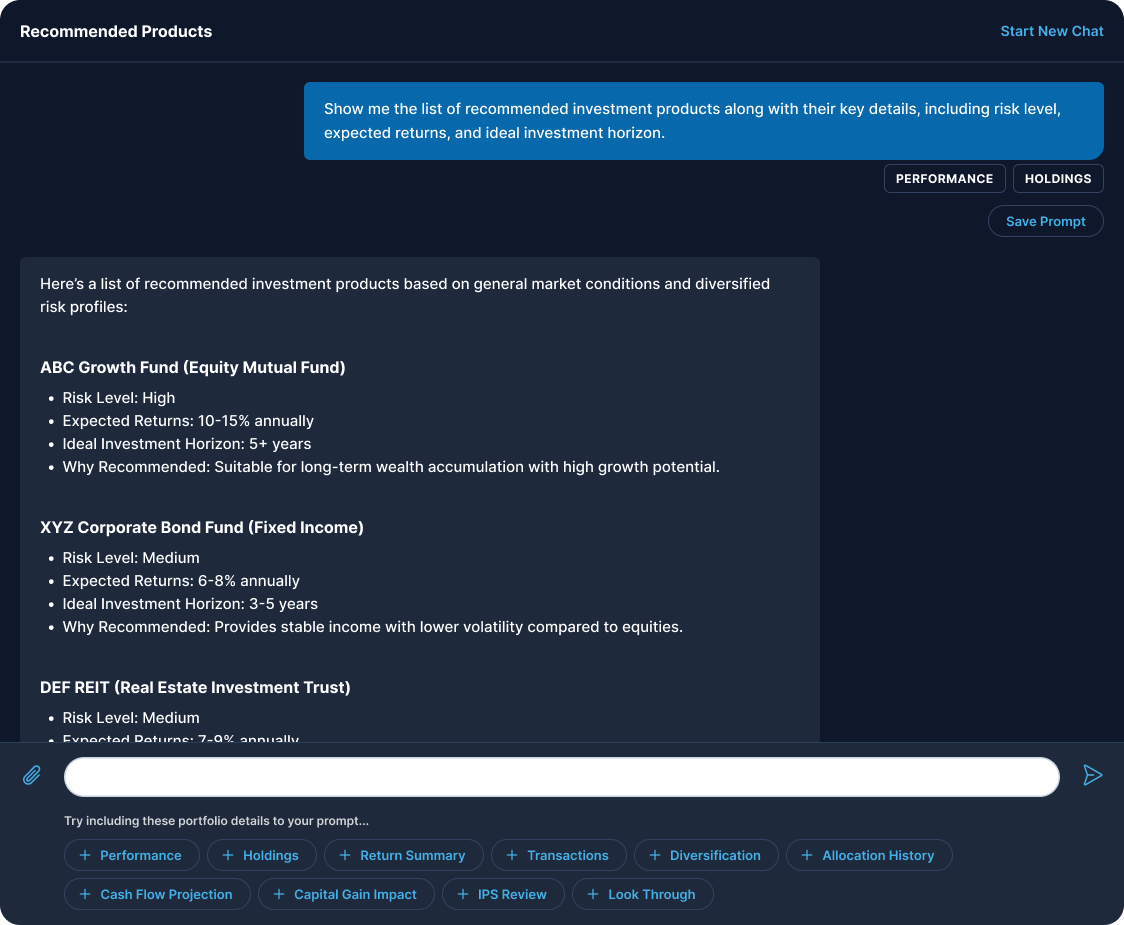Click plus icon on Holdings chip
The image size is (1124, 925).
(228, 855)
